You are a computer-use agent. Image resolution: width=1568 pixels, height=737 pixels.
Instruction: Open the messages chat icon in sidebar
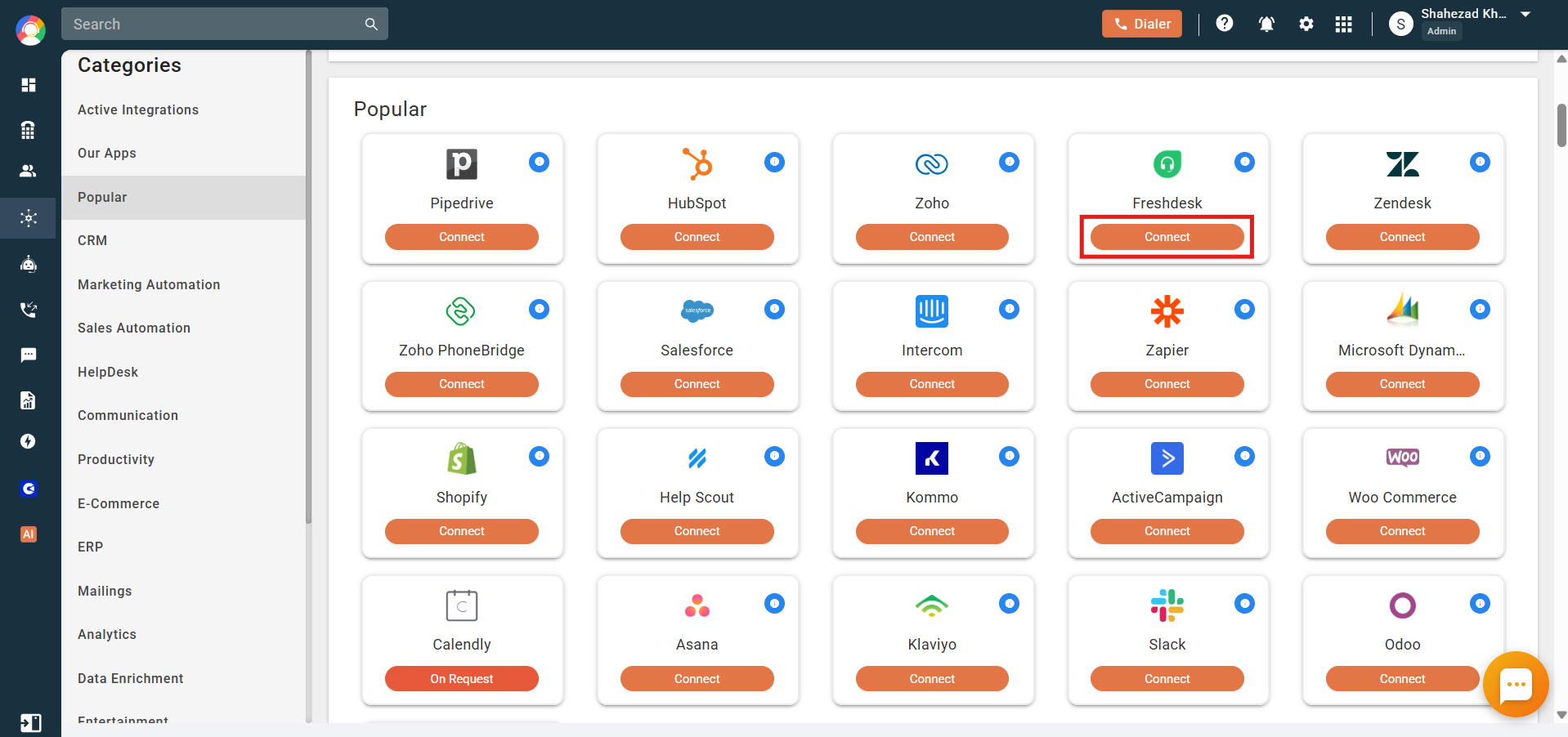click(x=29, y=355)
